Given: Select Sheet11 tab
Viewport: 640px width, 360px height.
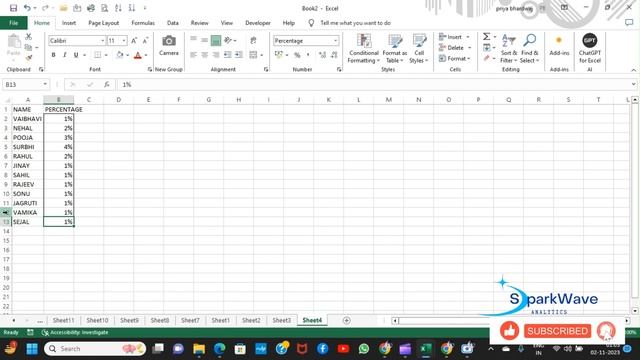Looking at the screenshot, I should 63,320.
